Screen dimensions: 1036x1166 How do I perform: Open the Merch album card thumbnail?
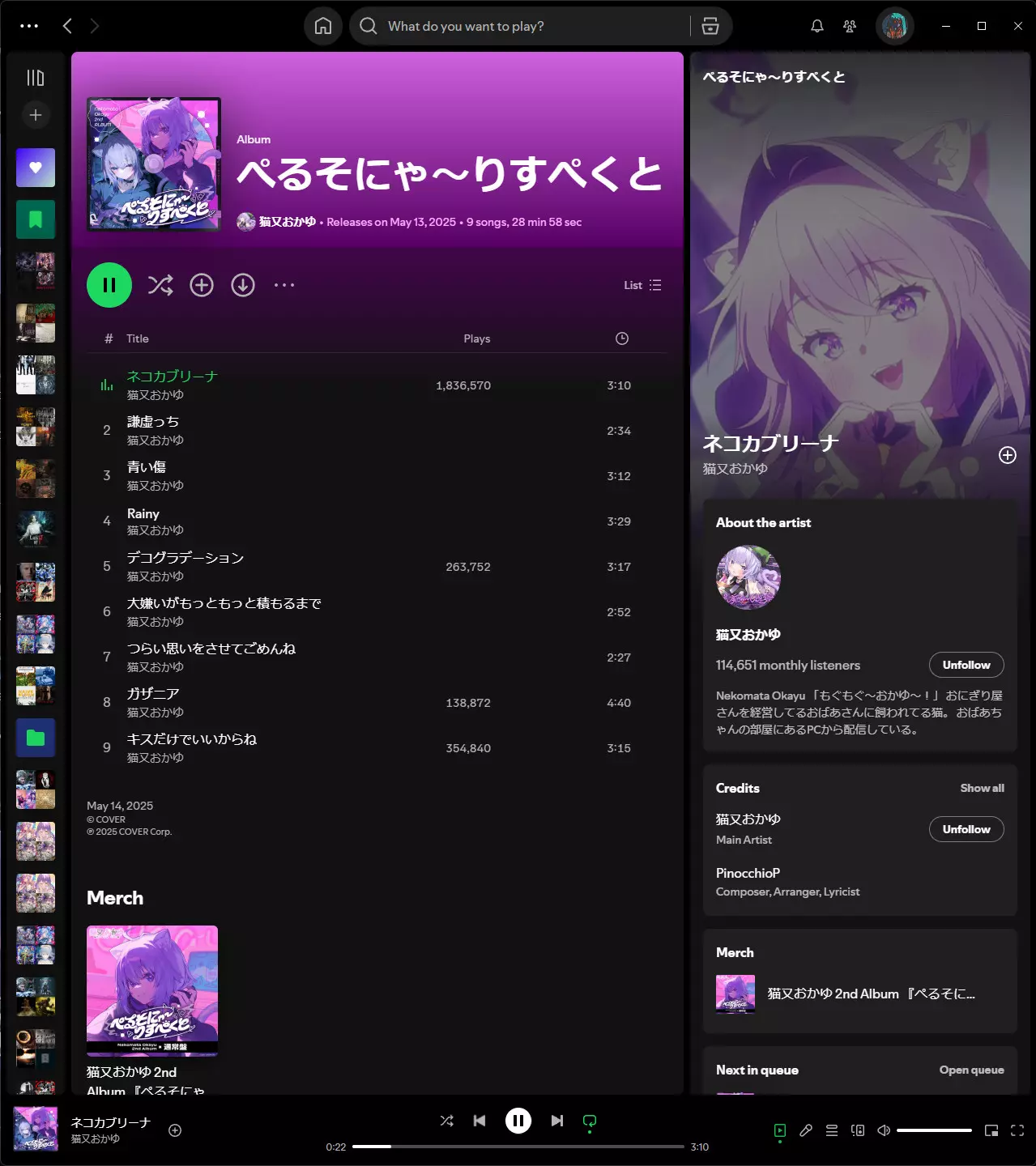(x=152, y=991)
